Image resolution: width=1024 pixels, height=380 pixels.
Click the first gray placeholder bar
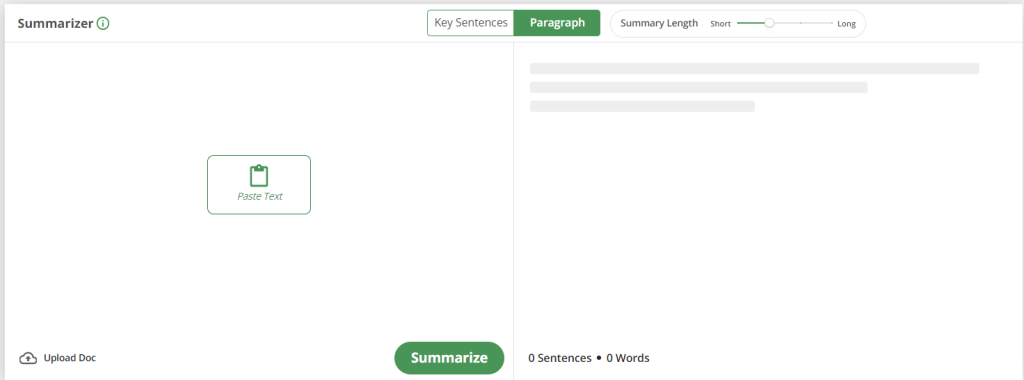754,69
